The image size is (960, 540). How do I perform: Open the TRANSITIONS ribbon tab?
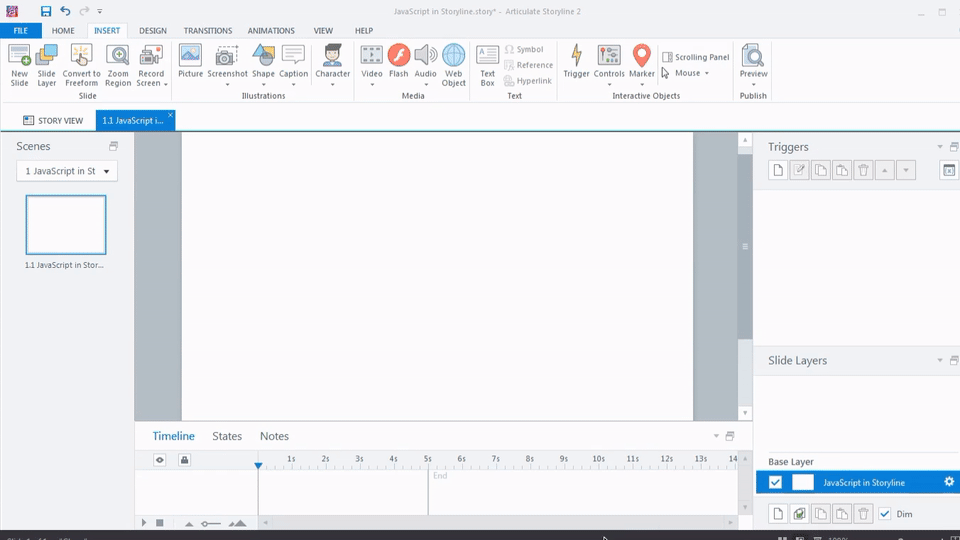tap(208, 31)
